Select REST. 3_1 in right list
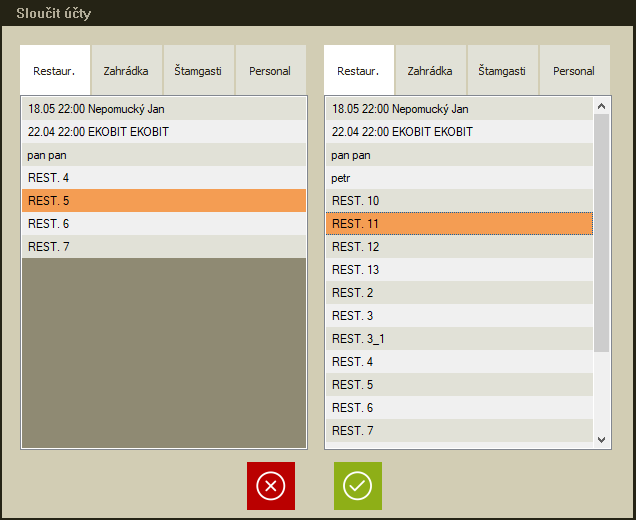This screenshot has width=636, height=520. [x=458, y=339]
